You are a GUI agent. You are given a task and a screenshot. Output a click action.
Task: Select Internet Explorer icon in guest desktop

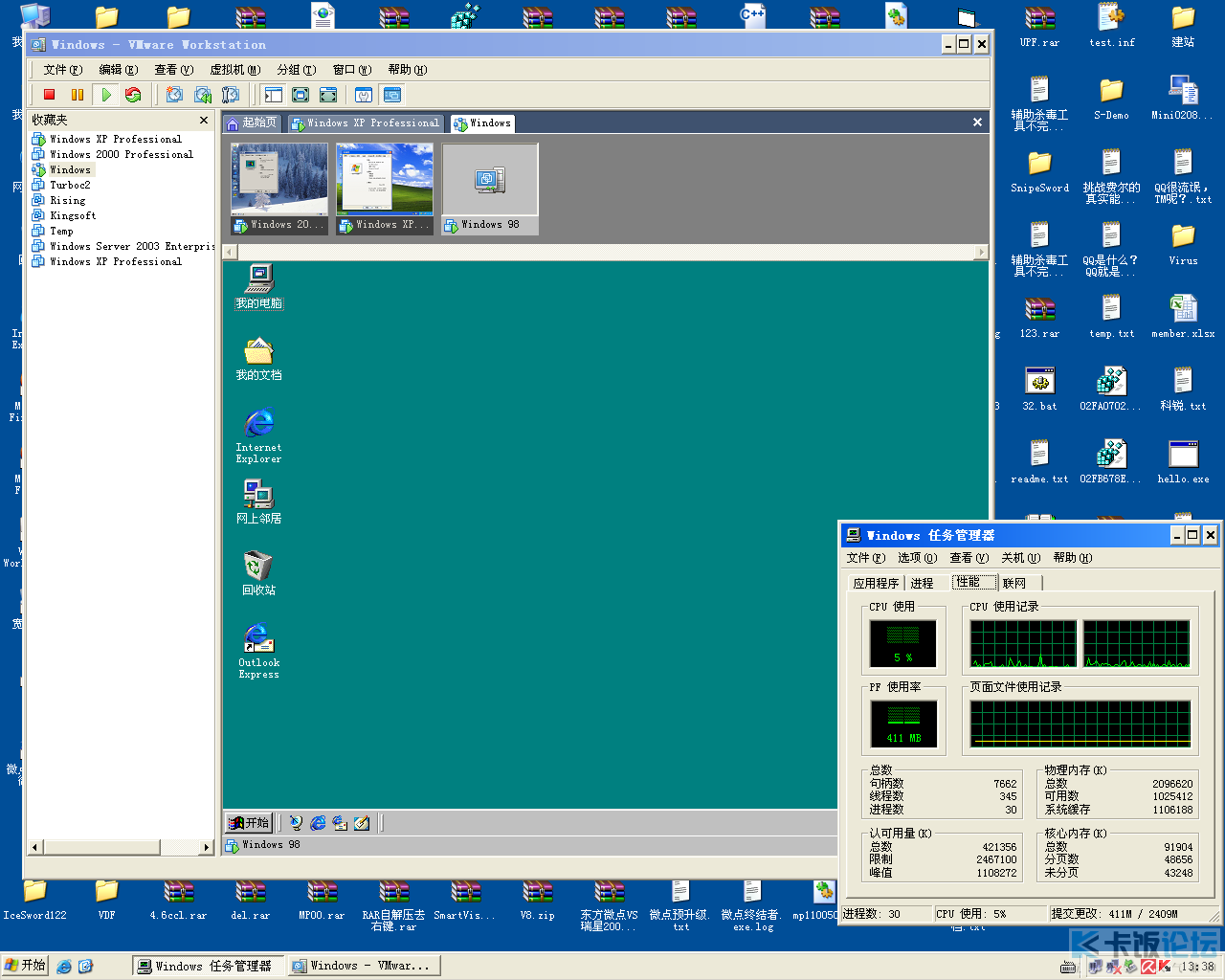coord(259,435)
